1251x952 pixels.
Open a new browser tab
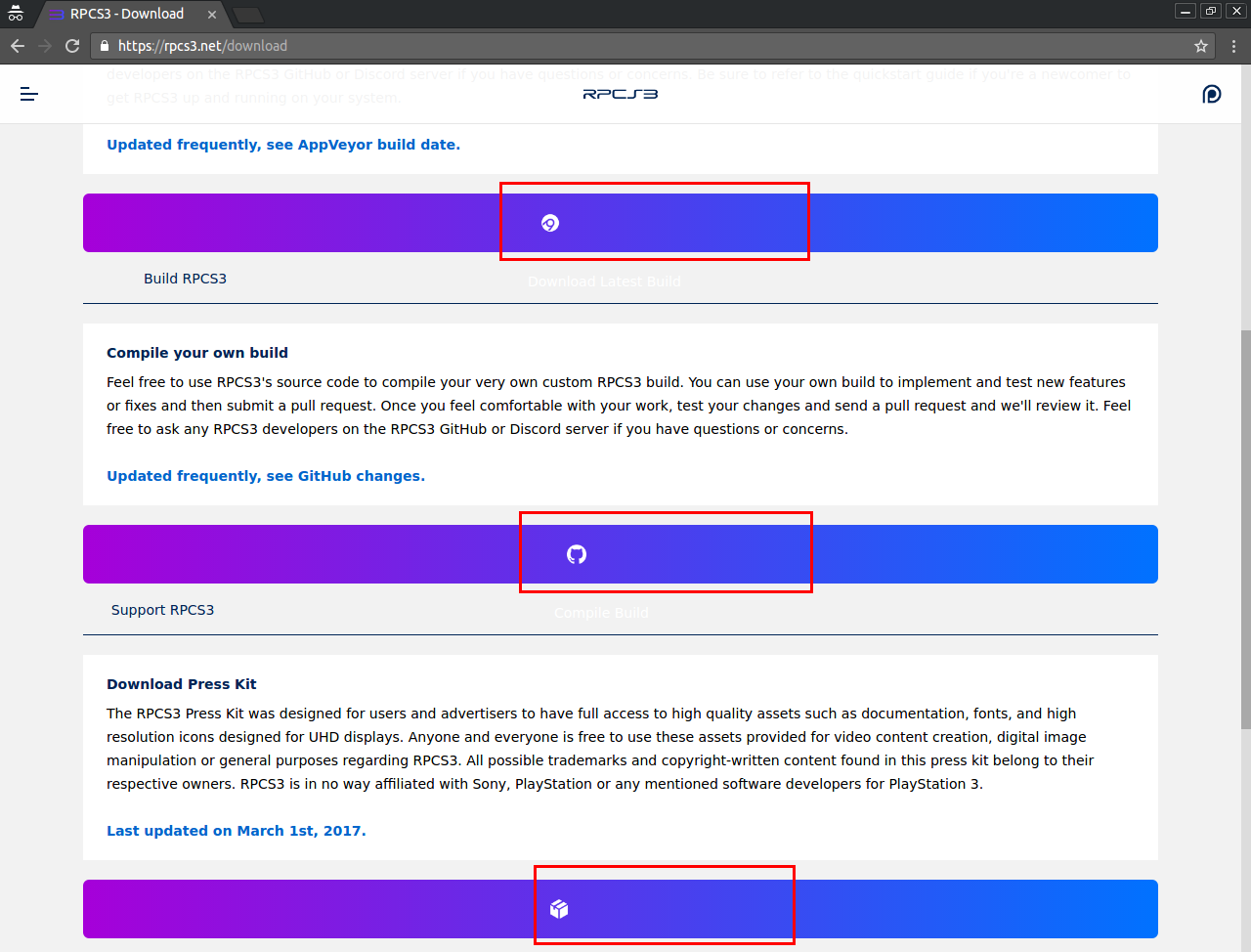point(248,15)
